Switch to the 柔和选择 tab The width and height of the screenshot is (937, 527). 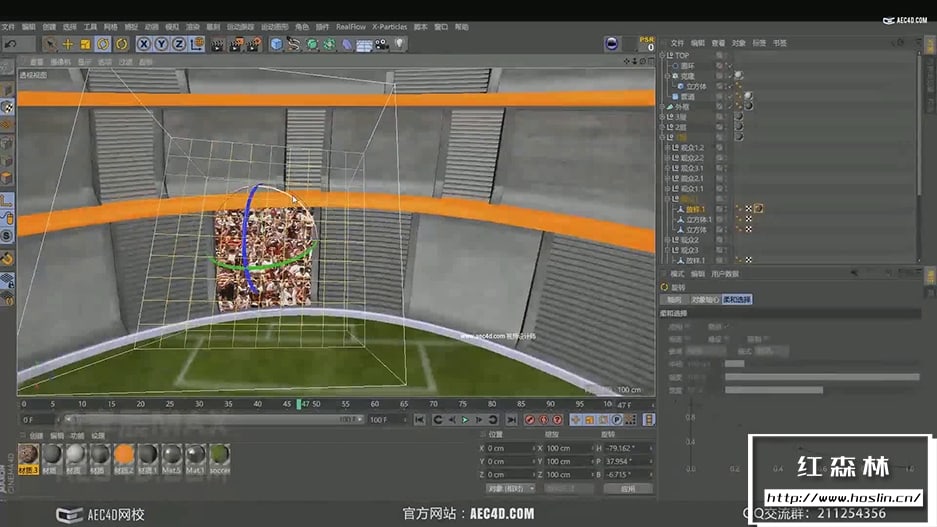tap(737, 299)
